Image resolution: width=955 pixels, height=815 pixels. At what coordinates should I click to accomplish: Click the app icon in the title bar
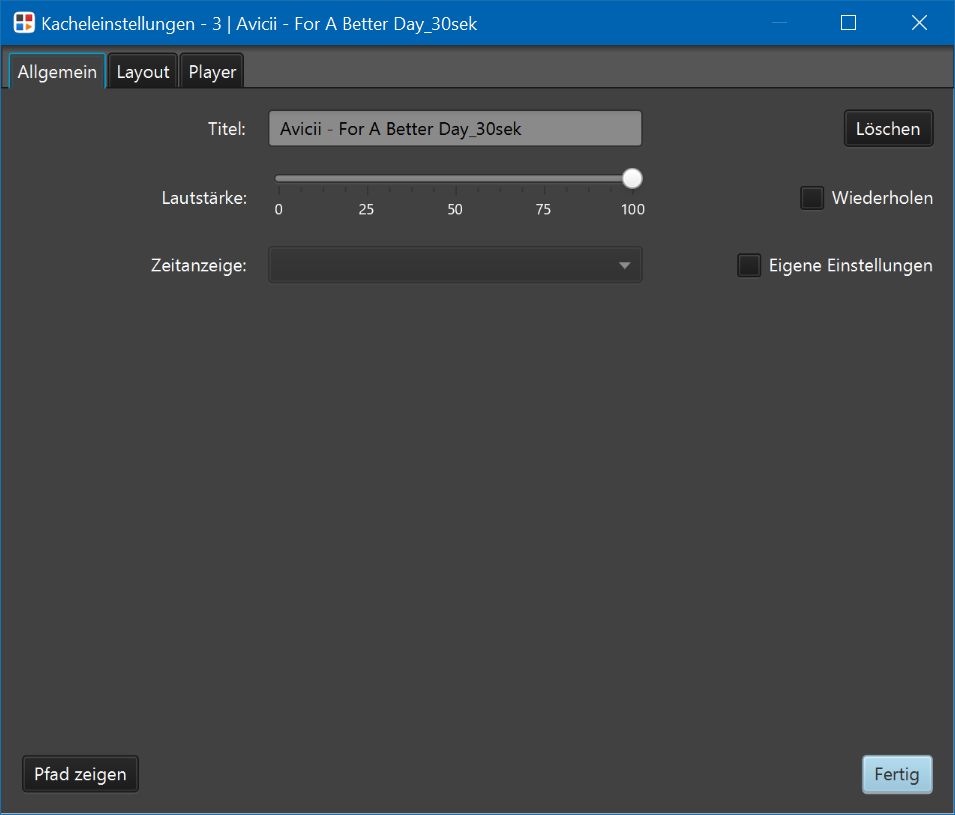[x=24, y=23]
